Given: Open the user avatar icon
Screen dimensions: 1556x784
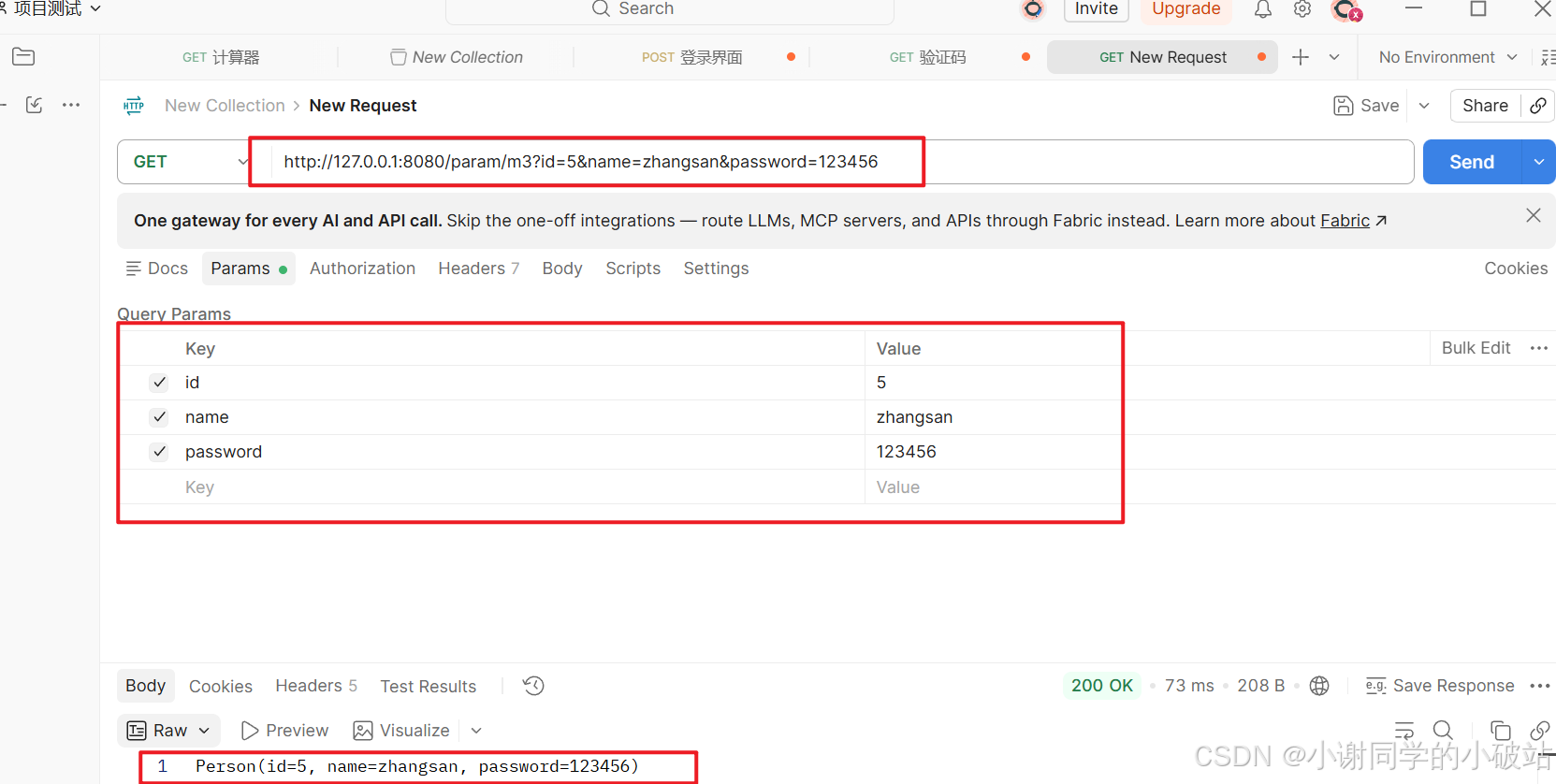Looking at the screenshot, I should pos(1346,10).
